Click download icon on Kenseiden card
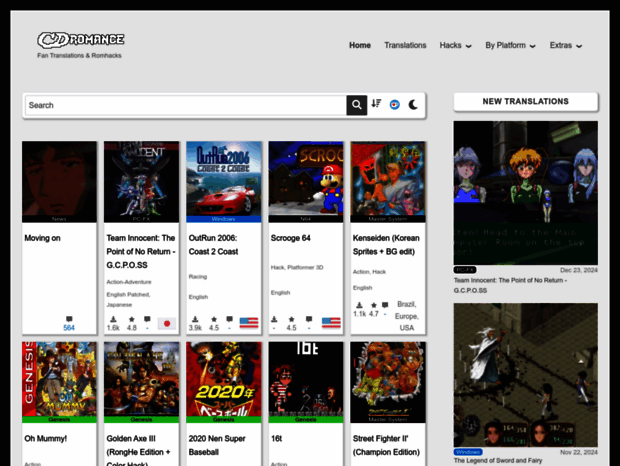Screen dimensions: 620x466 (359, 305)
